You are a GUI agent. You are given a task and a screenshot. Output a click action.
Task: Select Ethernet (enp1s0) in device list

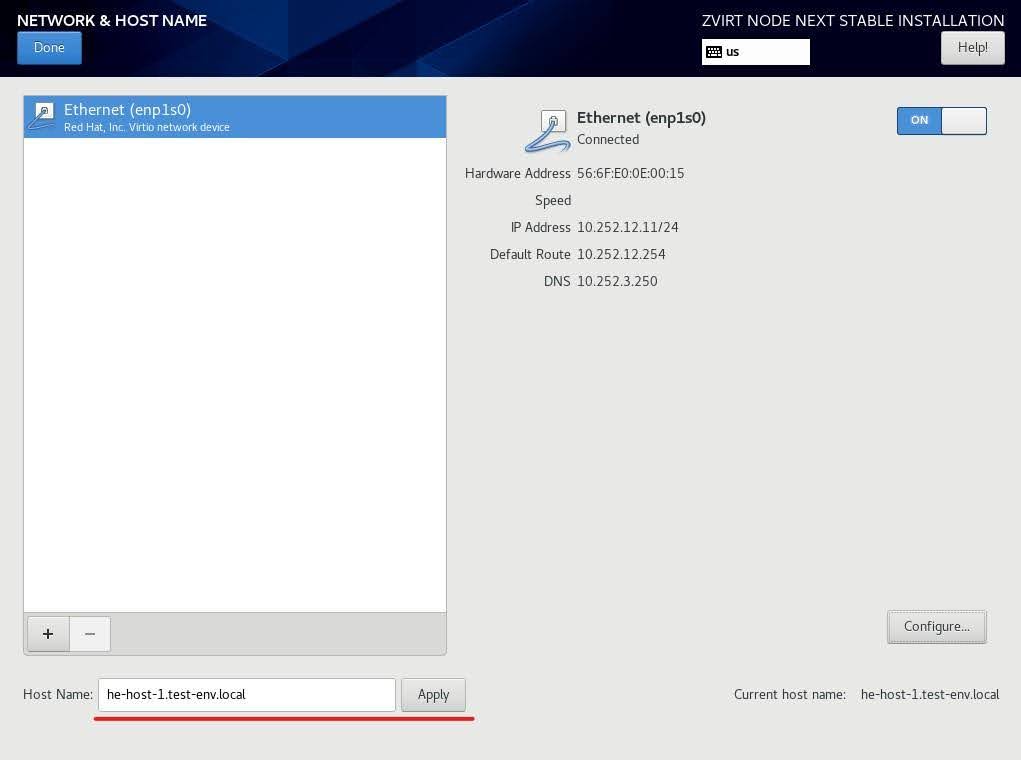(x=234, y=117)
